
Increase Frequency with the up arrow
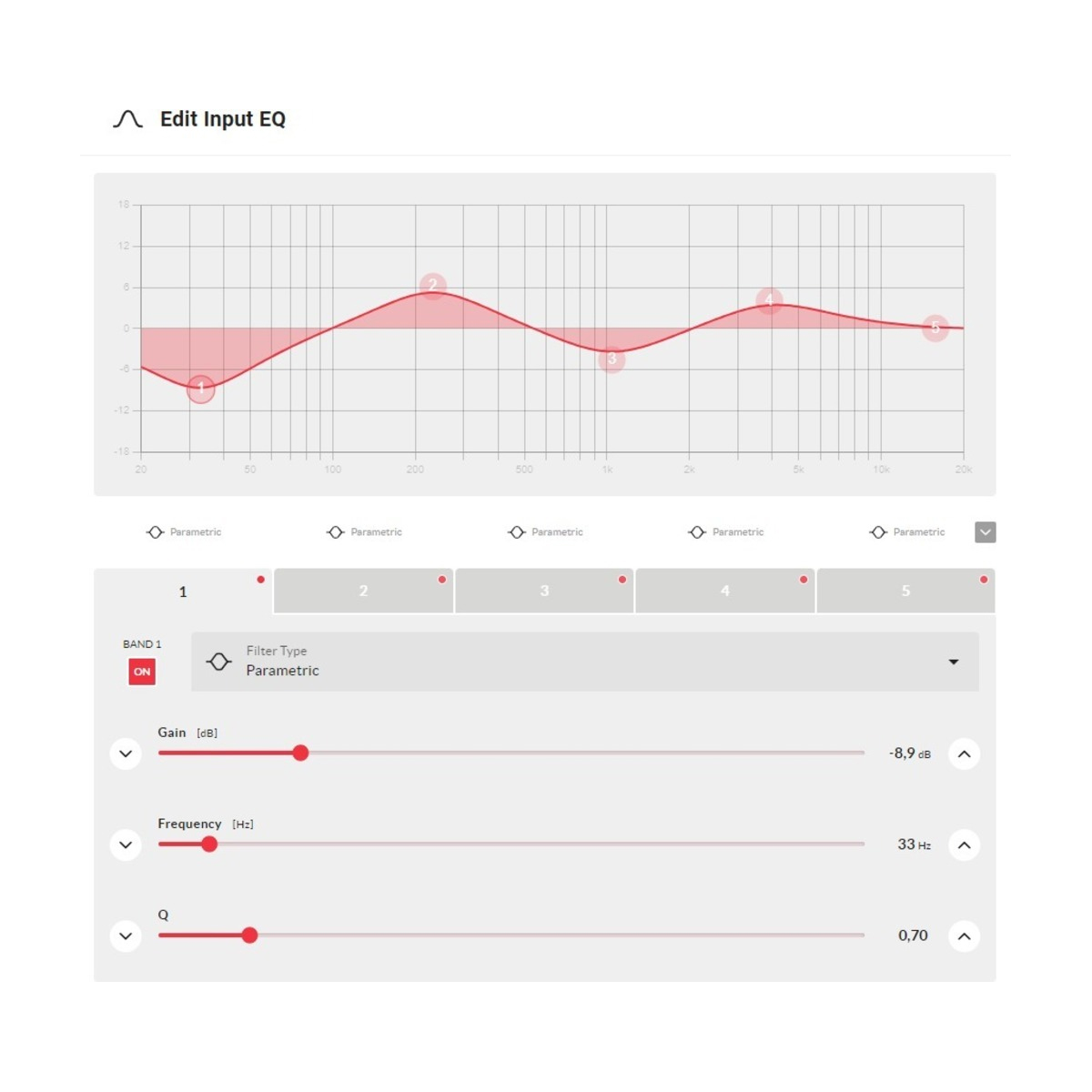(965, 844)
